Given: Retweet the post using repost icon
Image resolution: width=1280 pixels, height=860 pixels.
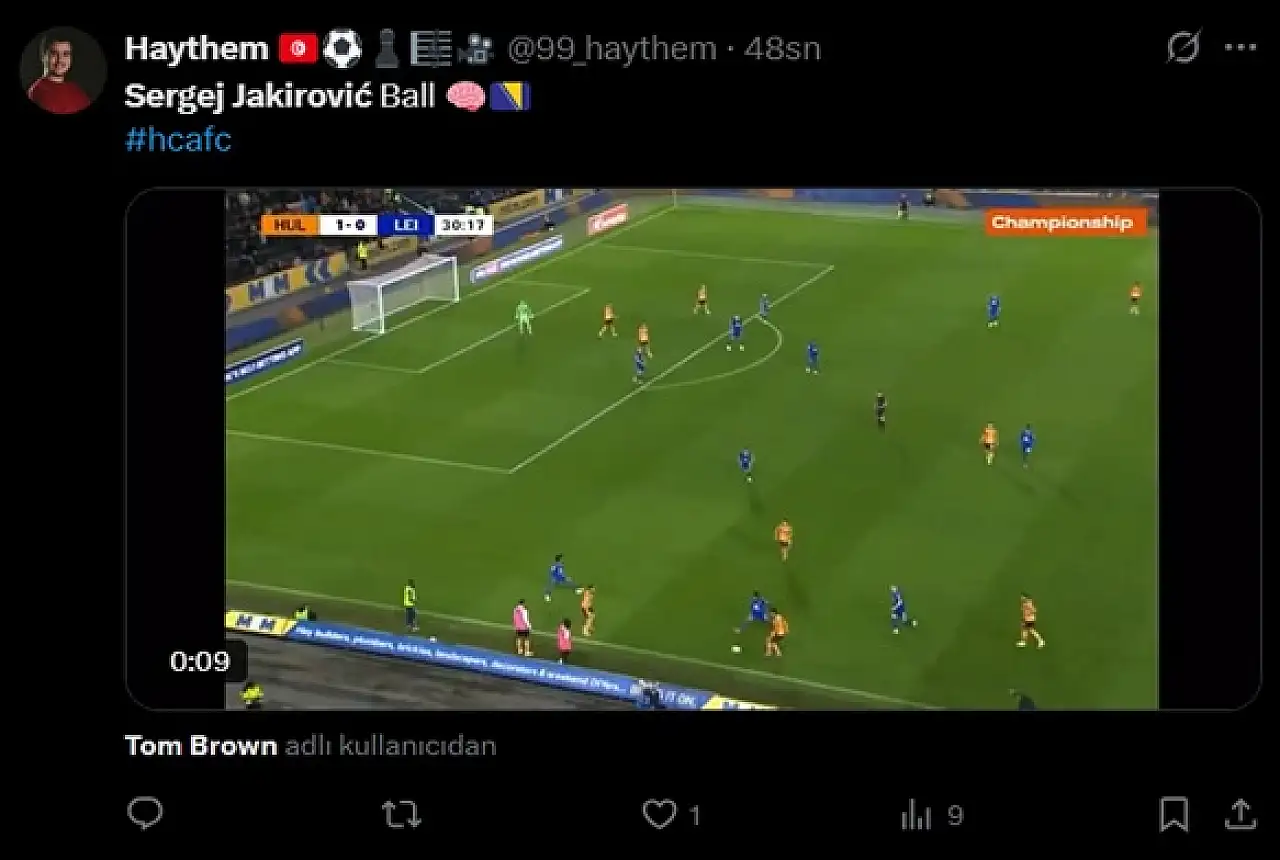Looking at the screenshot, I should pos(402,815).
